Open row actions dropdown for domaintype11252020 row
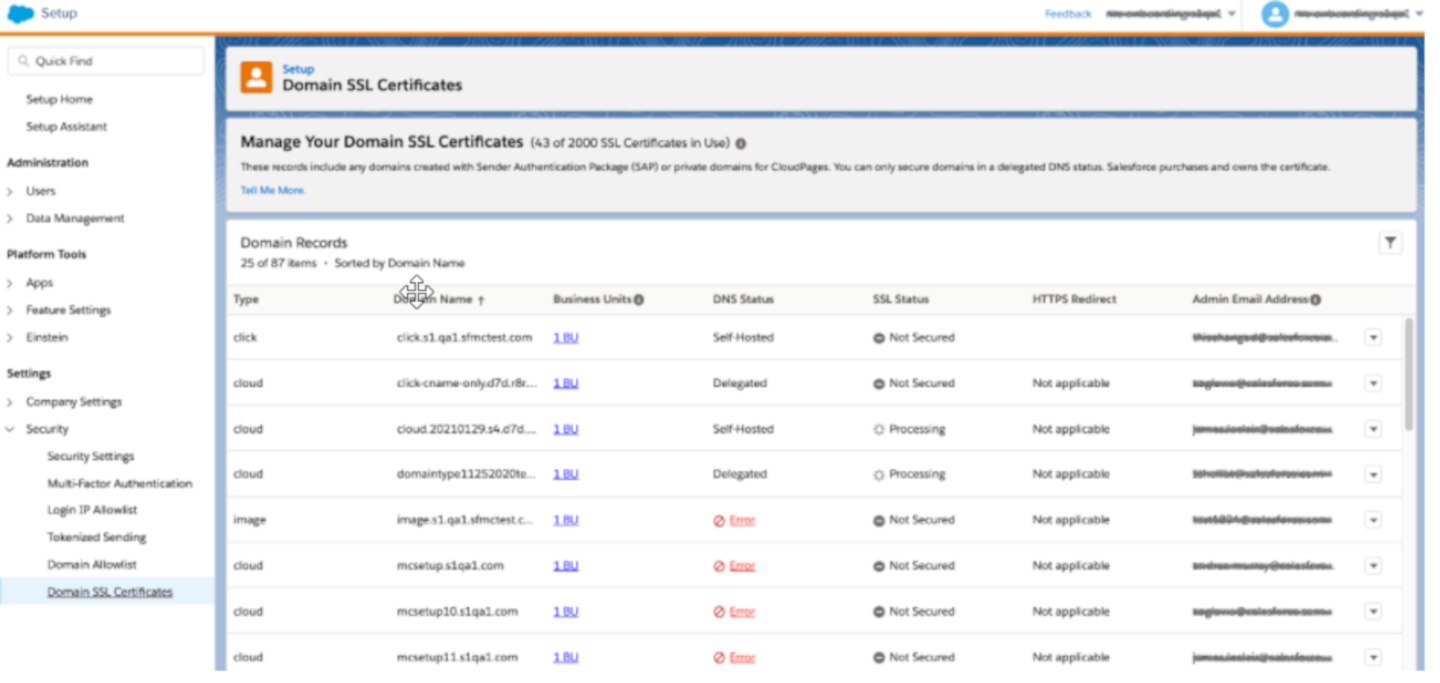Viewport: 1440px width, 683px height. click(x=1373, y=475)
